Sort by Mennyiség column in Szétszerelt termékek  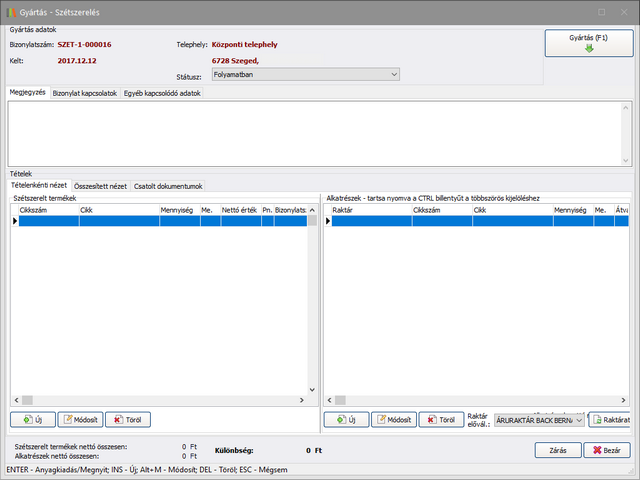pos(179,210)
